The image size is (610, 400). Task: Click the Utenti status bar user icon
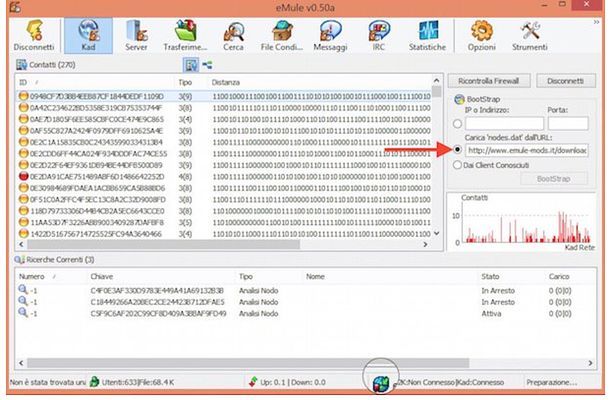[x=94, y=382]
